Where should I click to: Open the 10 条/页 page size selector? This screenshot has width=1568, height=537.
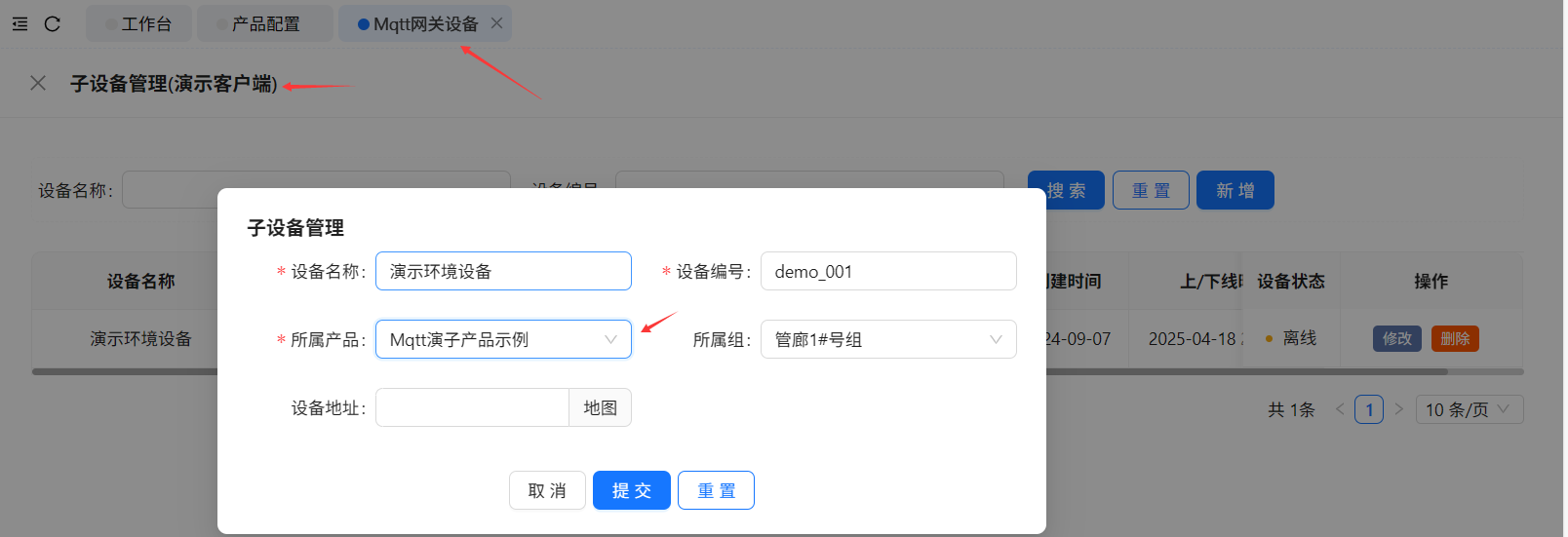[1469, 409]
